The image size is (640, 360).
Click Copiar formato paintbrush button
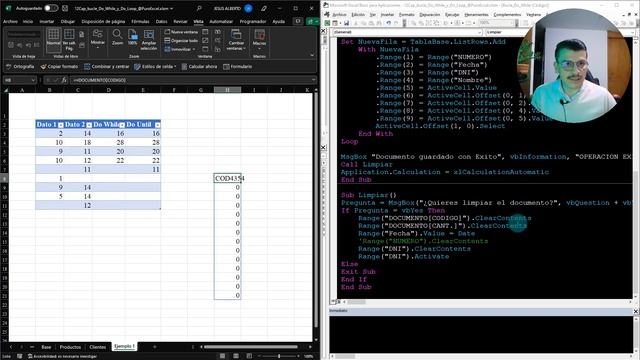[59, 67]
